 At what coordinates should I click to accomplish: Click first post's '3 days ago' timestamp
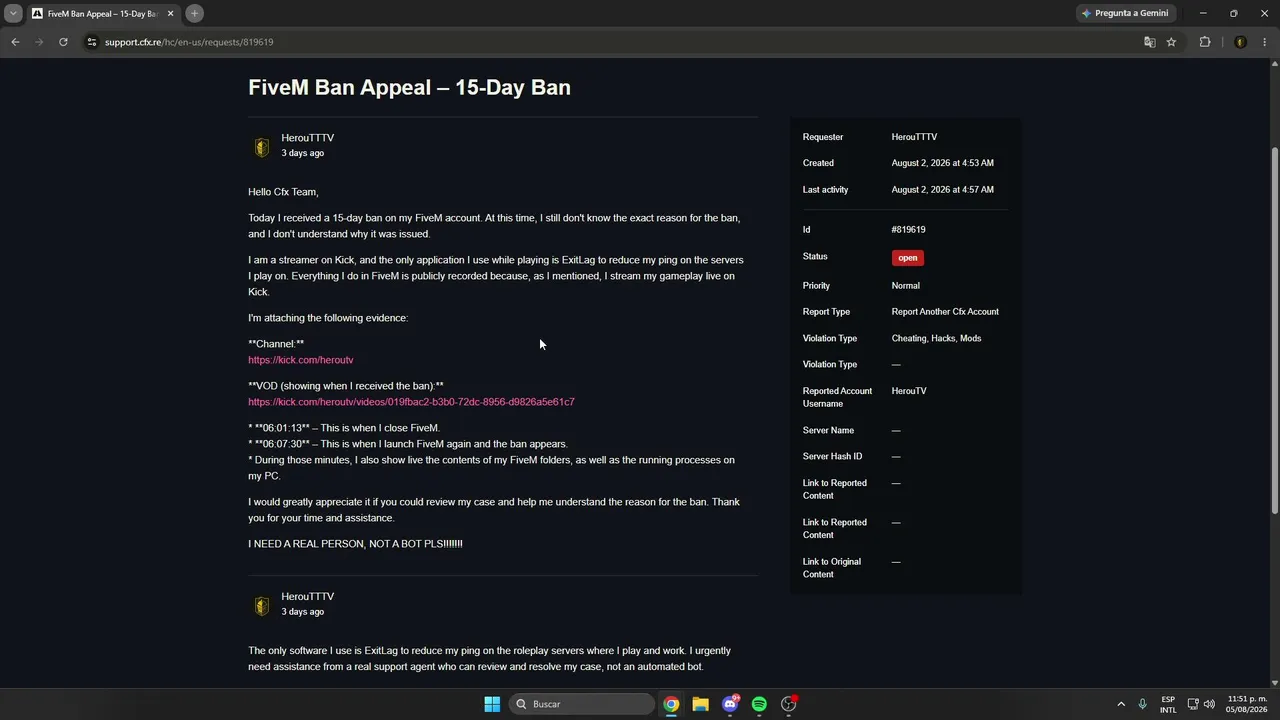(302, 153)
